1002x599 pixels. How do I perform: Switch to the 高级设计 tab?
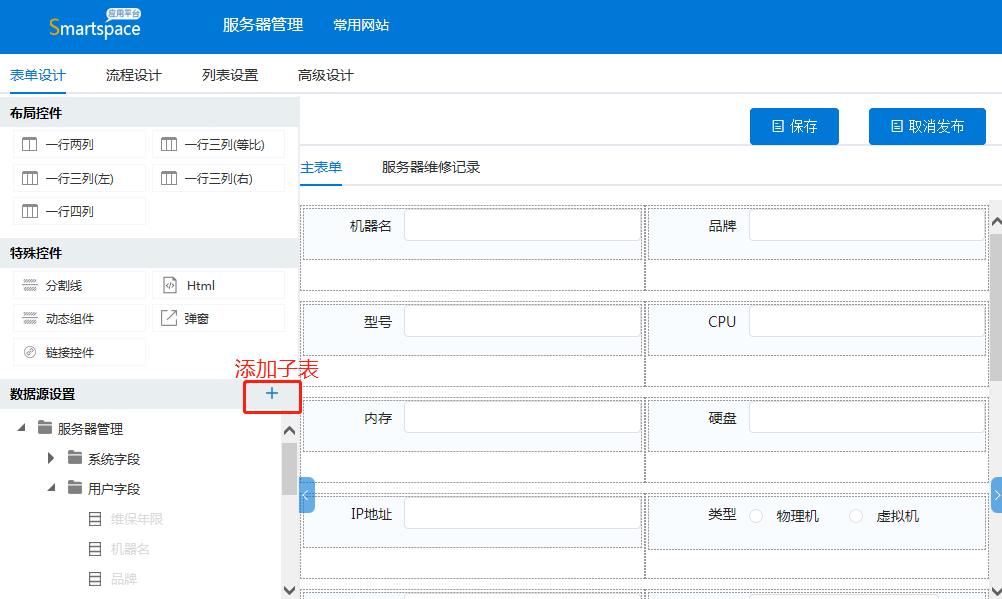click(326, 75)
